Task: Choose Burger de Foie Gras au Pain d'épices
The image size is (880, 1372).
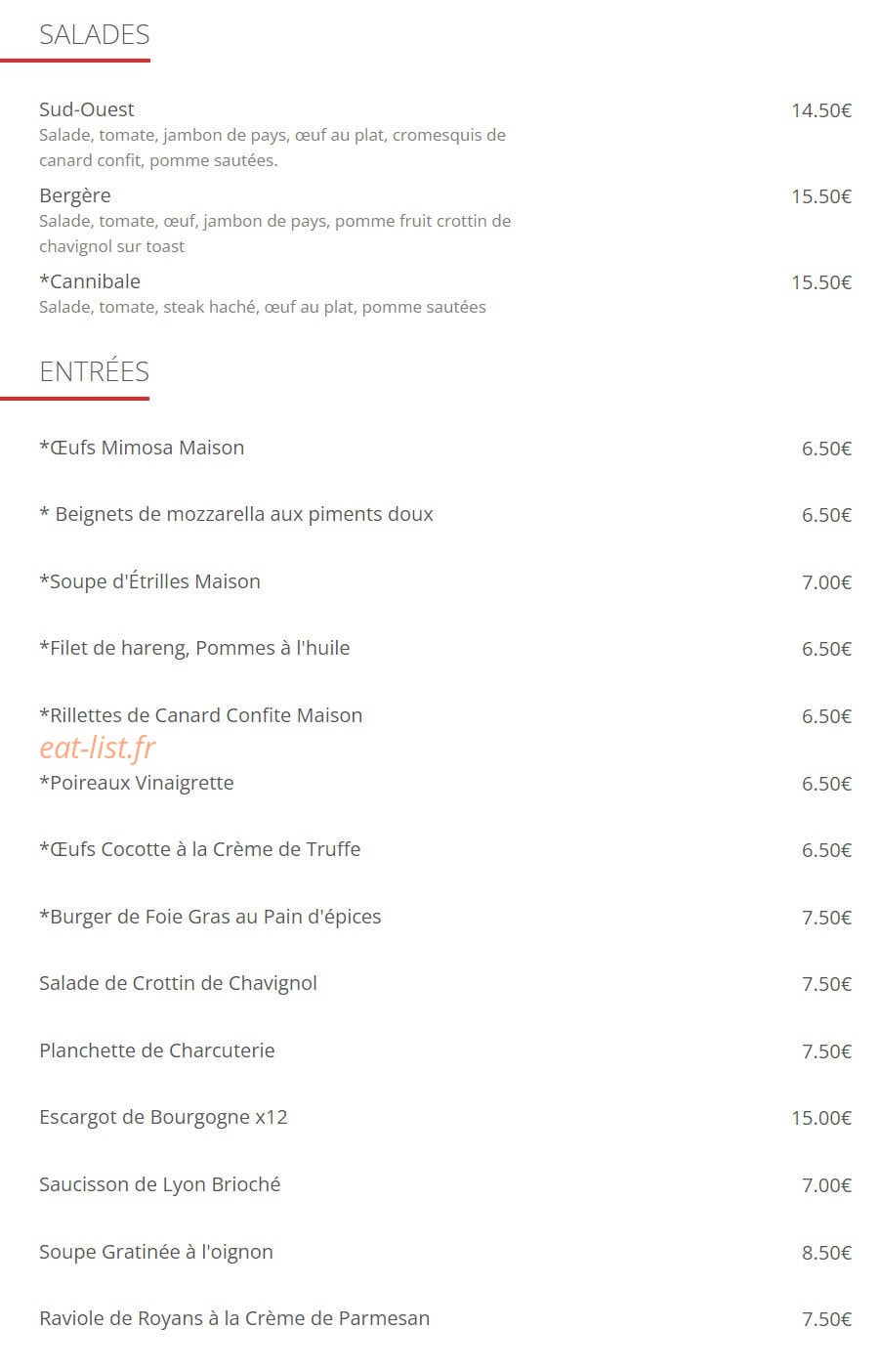Action: pos(210,917)
